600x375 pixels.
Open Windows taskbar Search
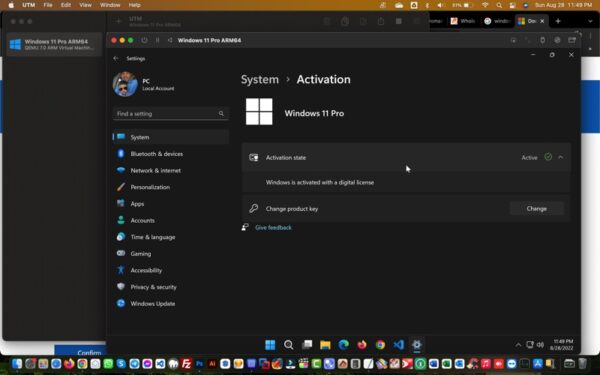tap(289, 345)
